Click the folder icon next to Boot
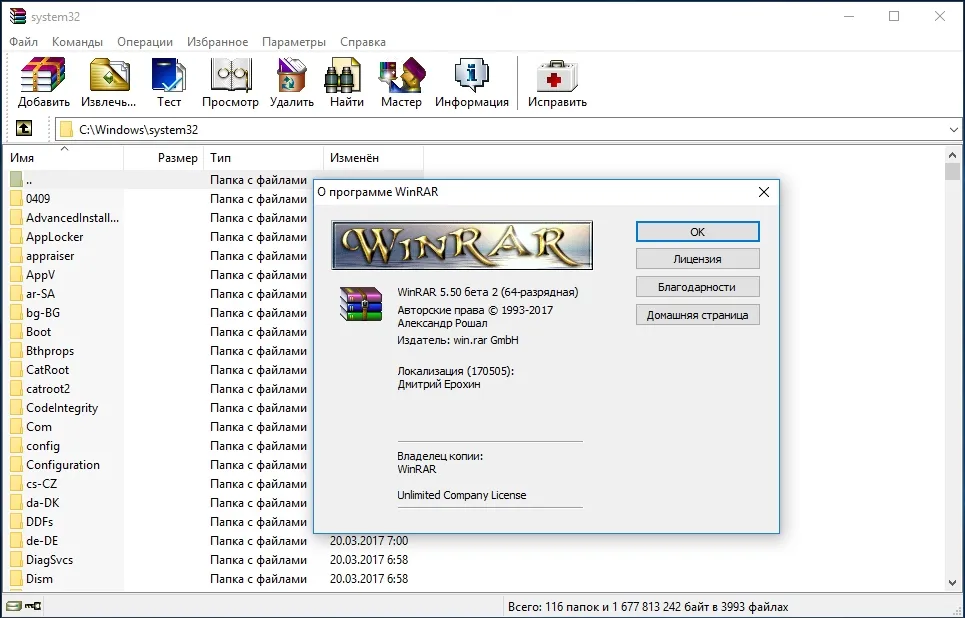The width and height of the screenshot is (965, 618). (x=16, y=332)
